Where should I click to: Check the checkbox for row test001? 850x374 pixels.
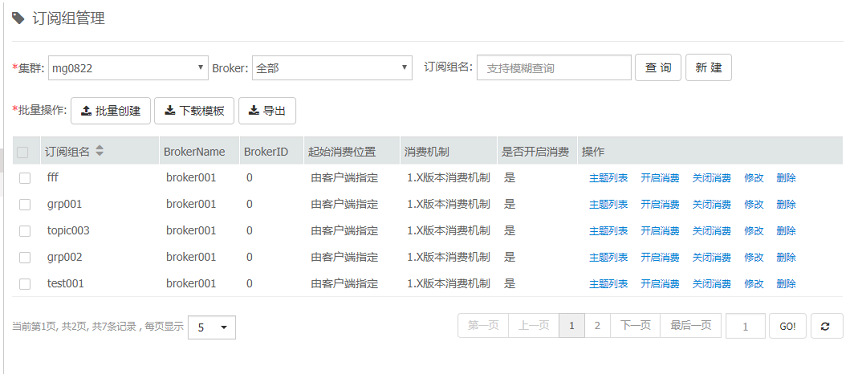(x=25, y=283)
